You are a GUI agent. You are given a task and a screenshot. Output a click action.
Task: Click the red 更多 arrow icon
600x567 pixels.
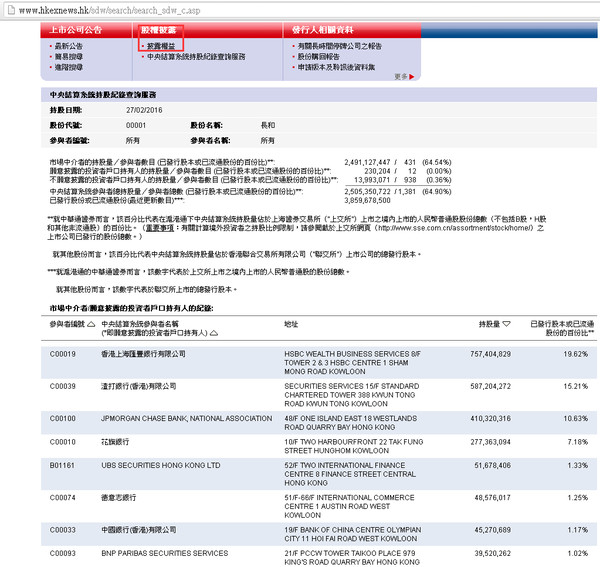[412, 77]
